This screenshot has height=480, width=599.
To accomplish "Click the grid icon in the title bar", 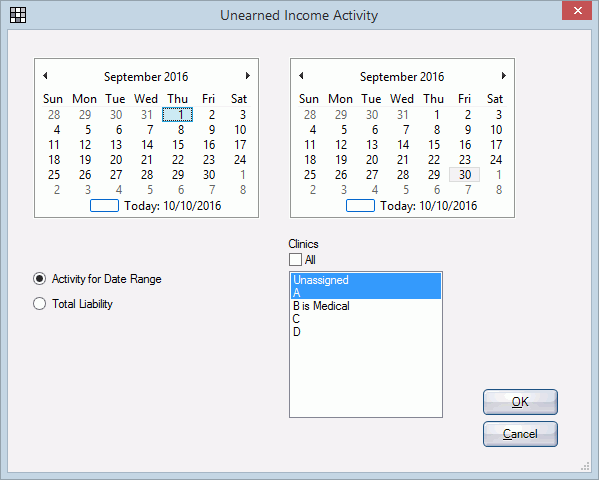I will coord(18,15).
